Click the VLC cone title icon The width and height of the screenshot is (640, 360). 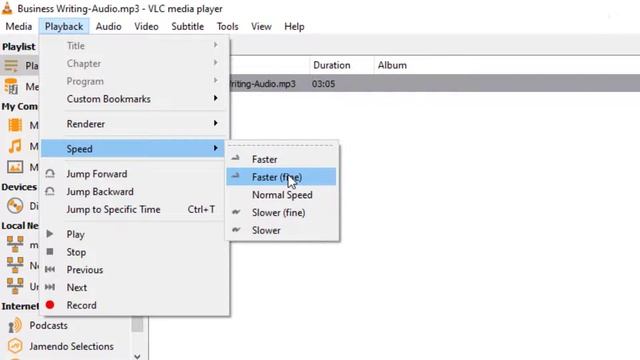click(7, 8)
